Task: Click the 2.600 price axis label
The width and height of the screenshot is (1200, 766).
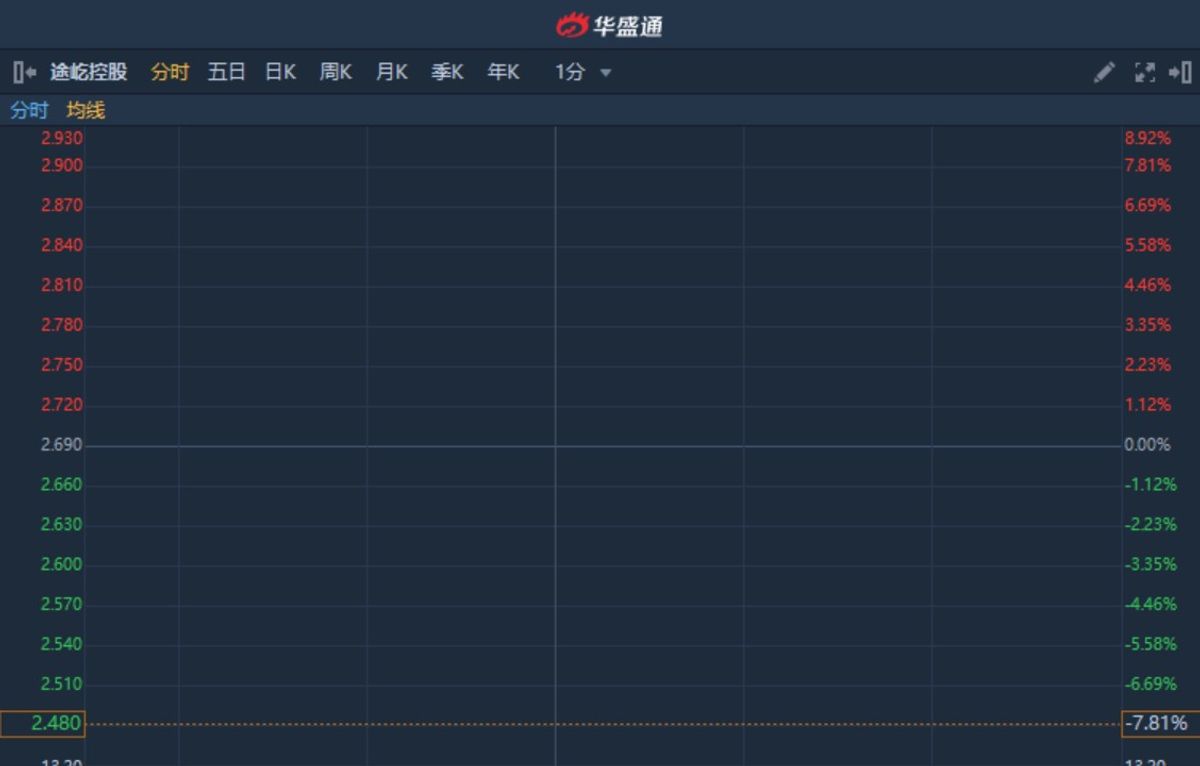Action: (x=62, y=565)
